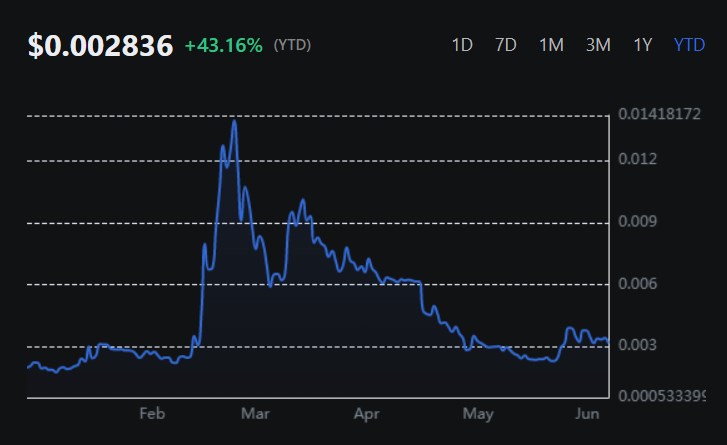The width and height of the screenshot is (727, 445).
Task: Click the Mar label on the time axis
Action: pyautogui.click(x=256, y=413)
